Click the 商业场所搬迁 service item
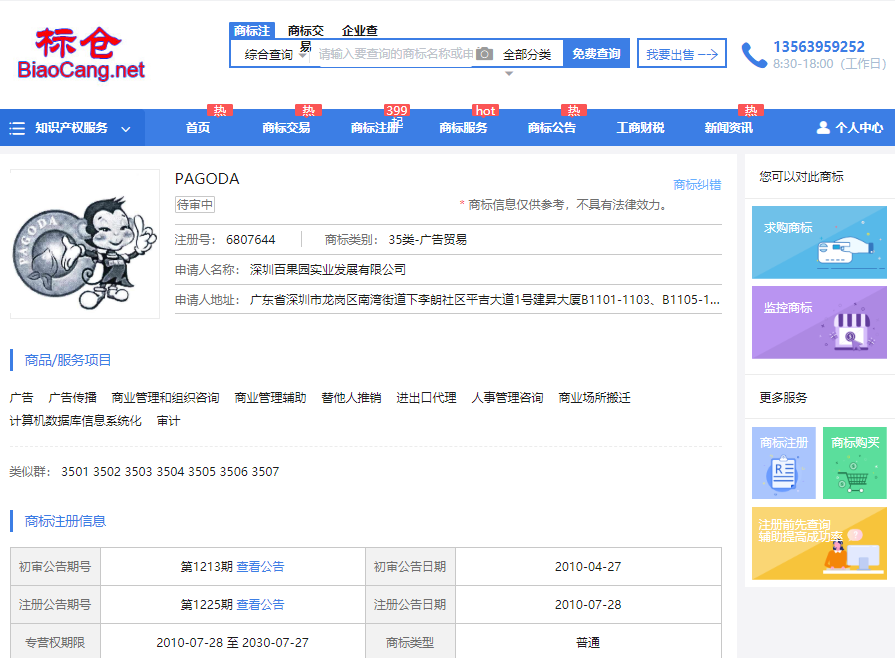The height and width of the screenshot is (658, 895). coord(594,398)
